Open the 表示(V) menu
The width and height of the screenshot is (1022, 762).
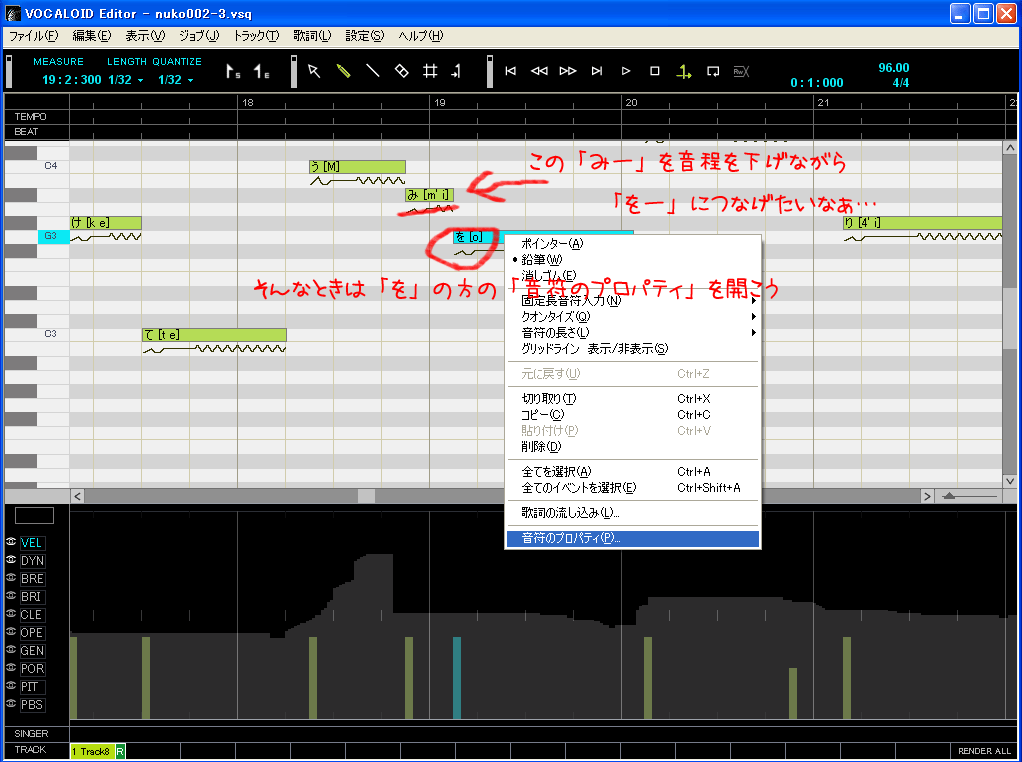pyautogui.click(x=145, y=36)
